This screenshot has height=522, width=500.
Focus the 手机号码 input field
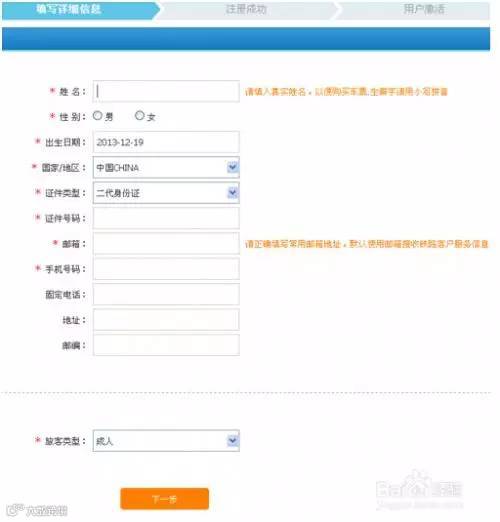point(166,269)
